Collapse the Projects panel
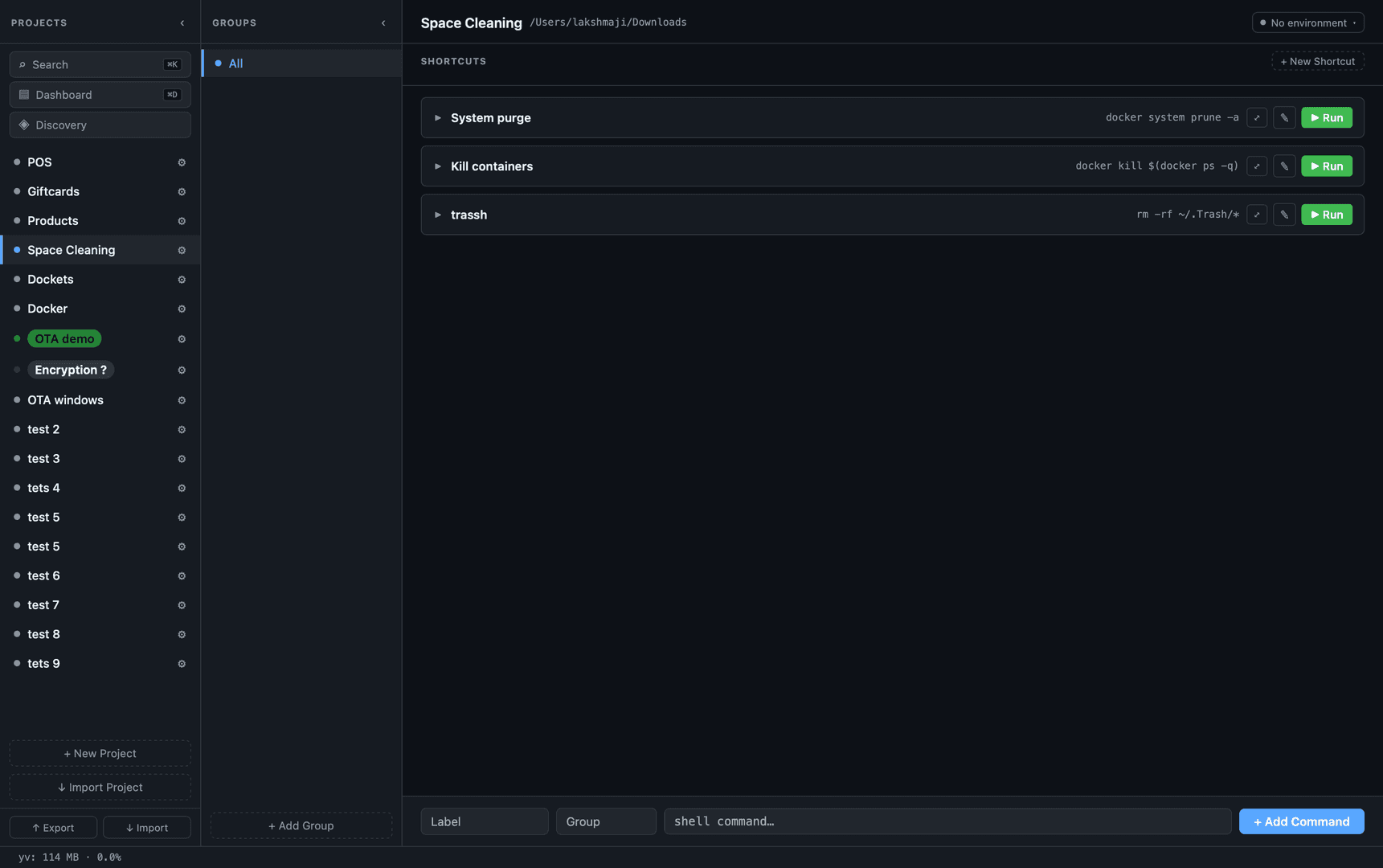1383x868 pixels. tap(182, 23)
